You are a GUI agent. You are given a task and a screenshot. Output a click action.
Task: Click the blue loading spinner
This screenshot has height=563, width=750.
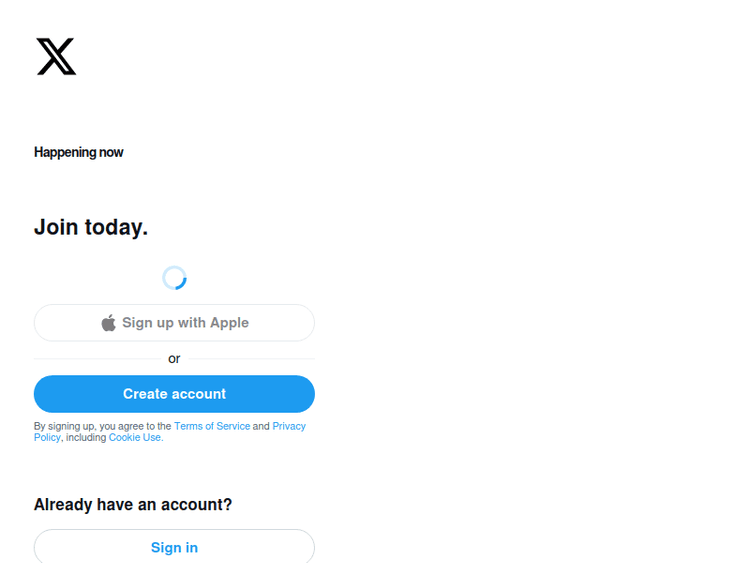pos(174,278)
